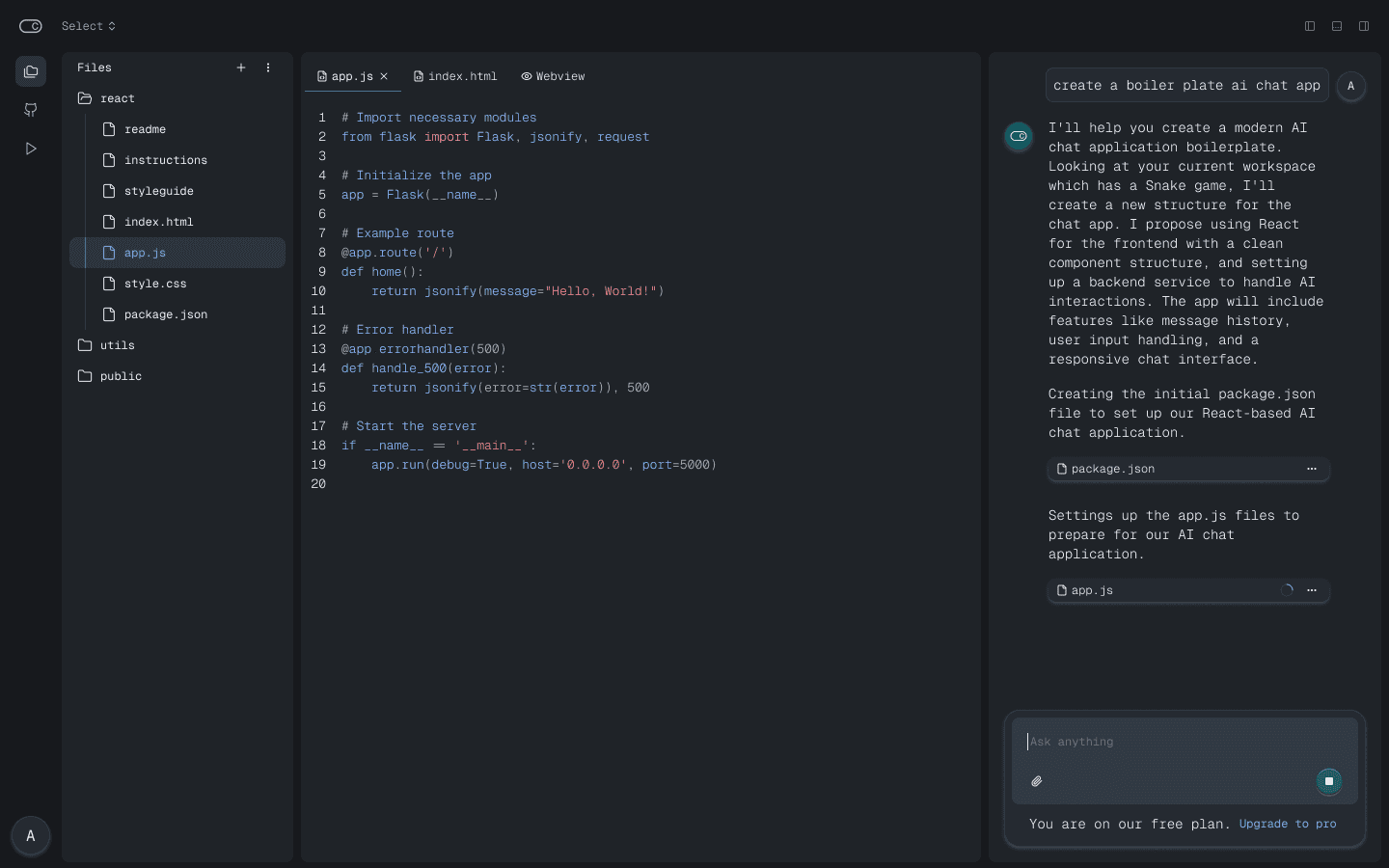1389x868 pixels.
Task: Click the user message 'create a boiler plate ai chat app'
Action: click(1186, 86)
